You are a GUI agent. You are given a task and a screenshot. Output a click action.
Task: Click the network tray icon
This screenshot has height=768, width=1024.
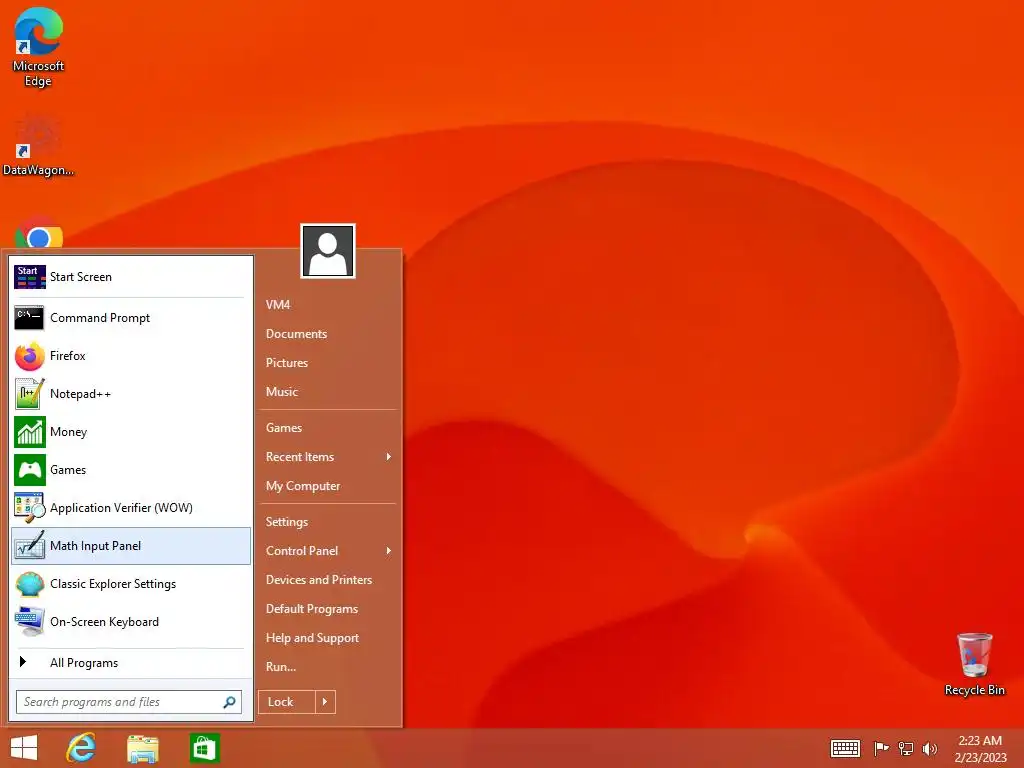906,748
